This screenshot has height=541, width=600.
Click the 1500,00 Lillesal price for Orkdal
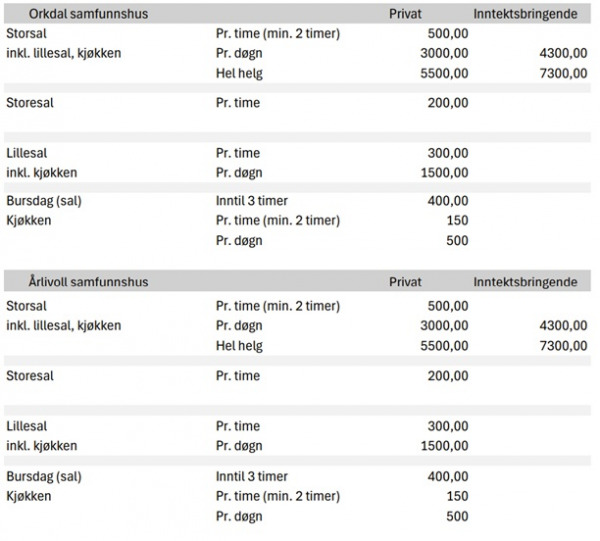pyautogui.click(x=442, y=172)
